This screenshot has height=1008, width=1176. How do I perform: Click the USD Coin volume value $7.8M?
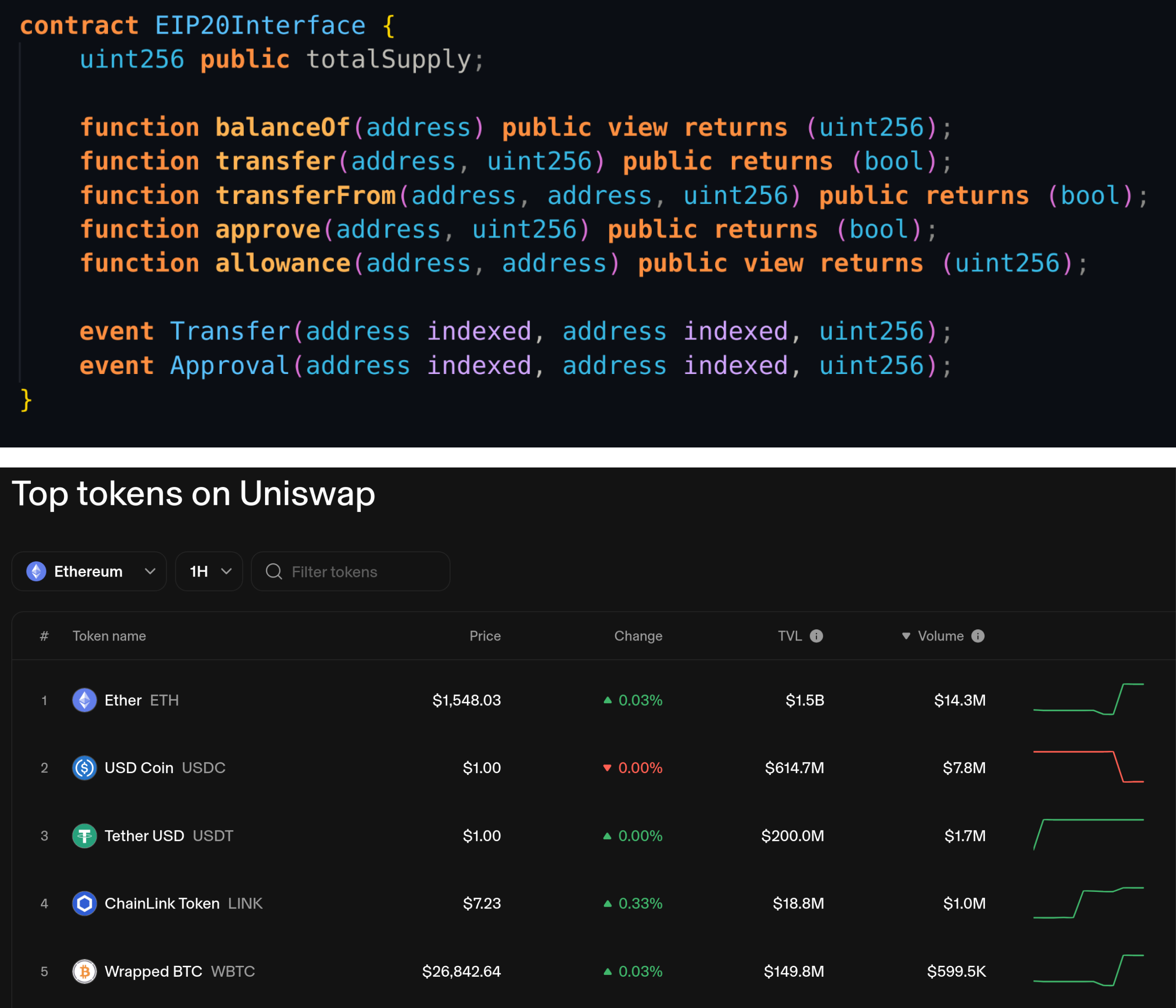964,768
